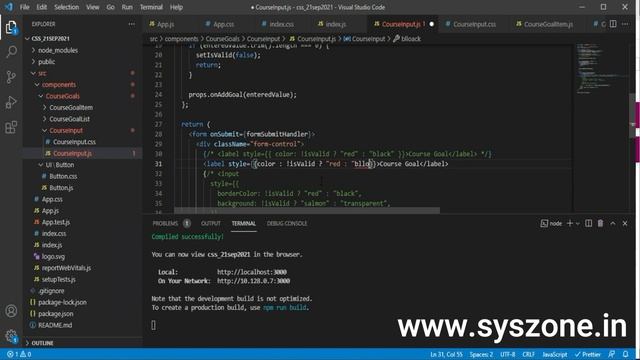Change encoding via UTF-8 status item
Screen dimensions: 640x360
tap(507, 354)
